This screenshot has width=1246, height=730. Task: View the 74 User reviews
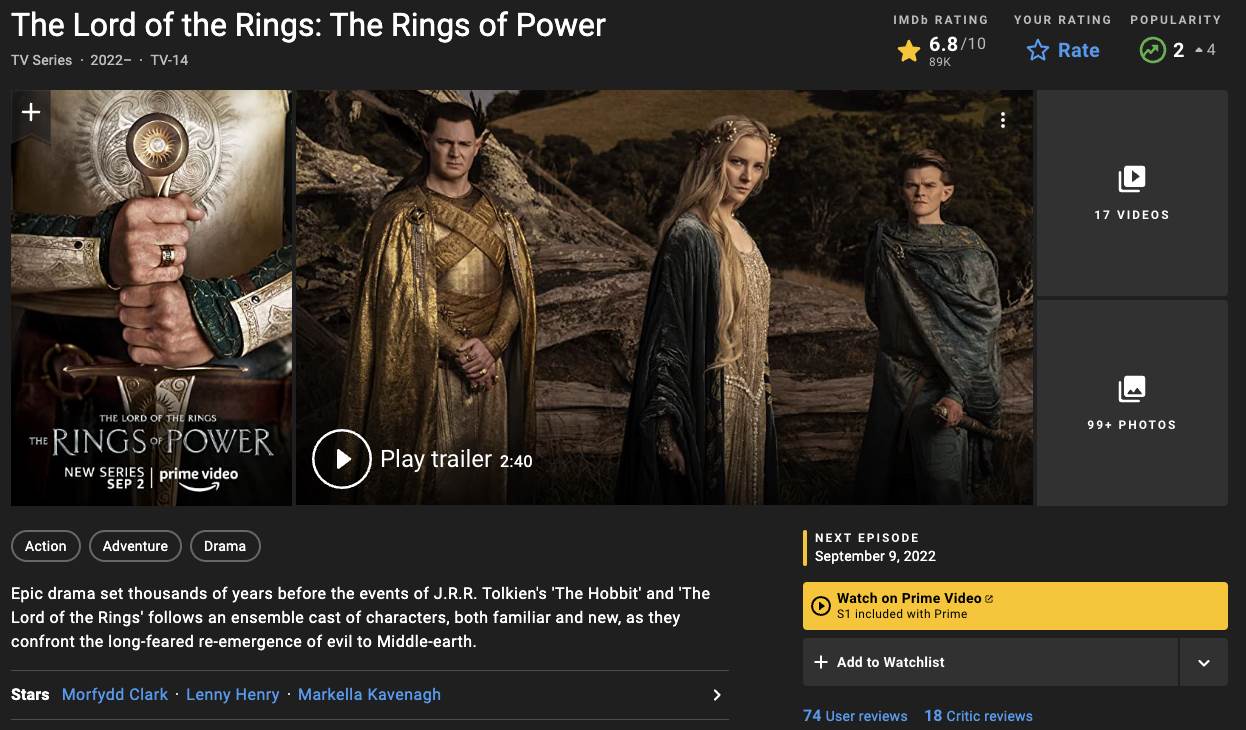click(x=855, y=716)
